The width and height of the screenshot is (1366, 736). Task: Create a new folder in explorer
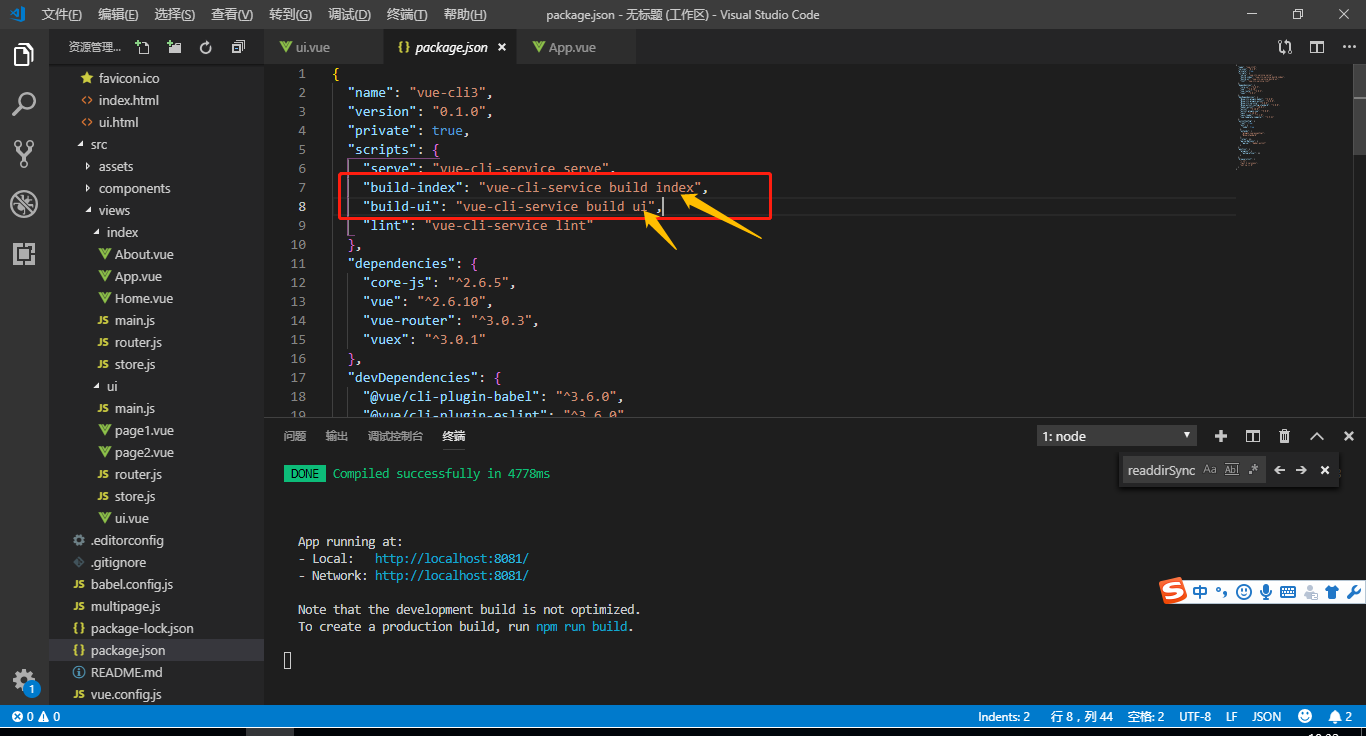[x=174, y=47]
